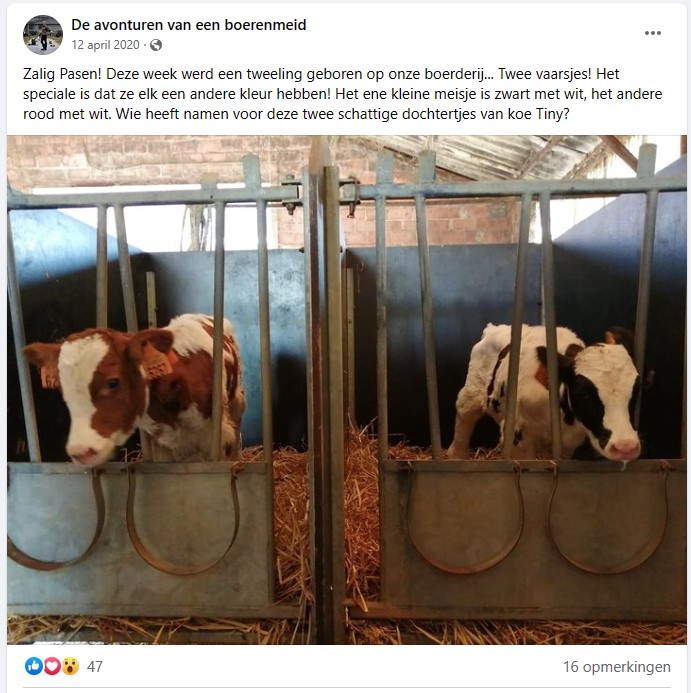Image resolution: width=691 pixels, height=693 pixels.
Task: Click the 12 april 2020 timestamp
Action: 105,45
